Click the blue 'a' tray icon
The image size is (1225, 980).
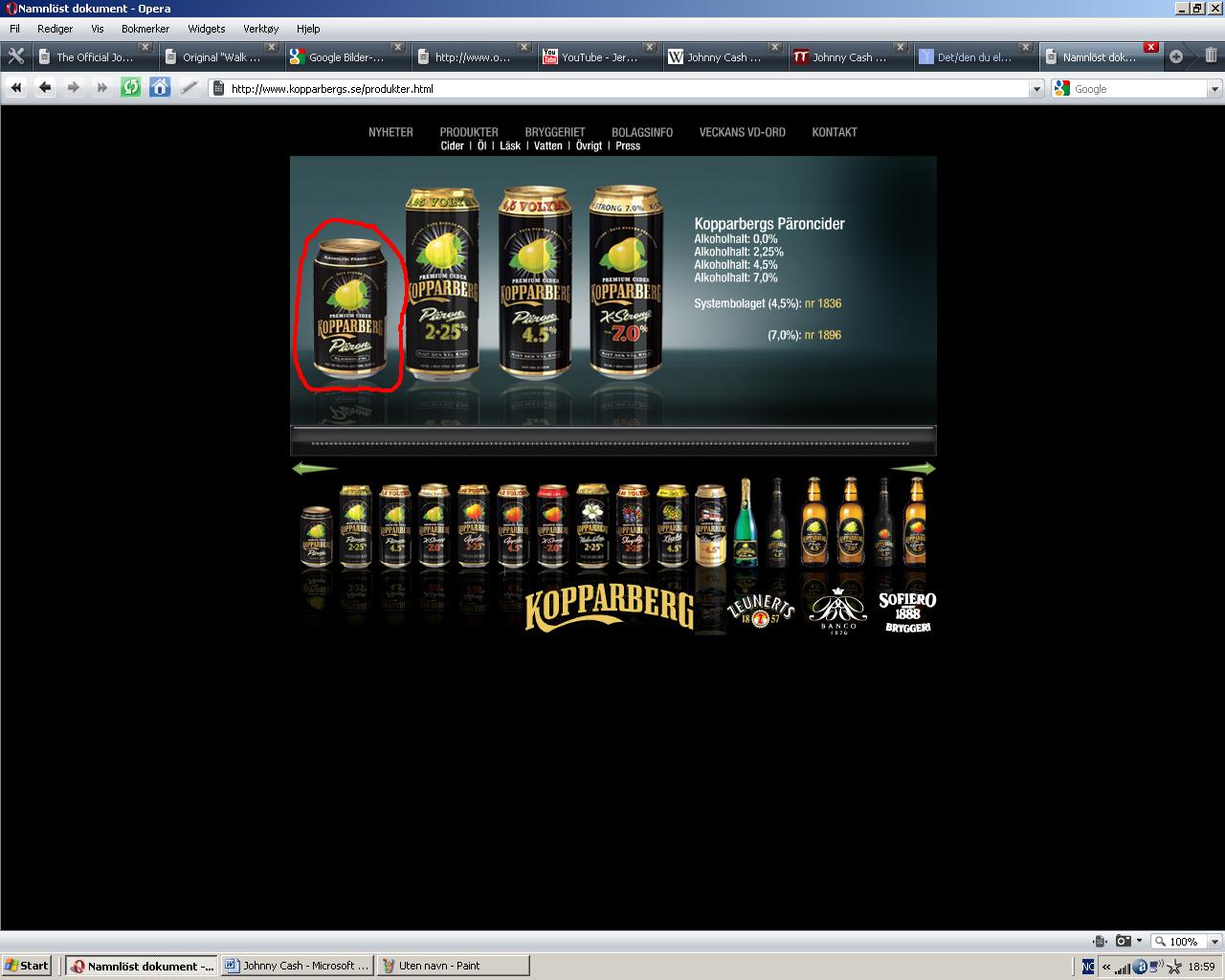coord(1139,967)
